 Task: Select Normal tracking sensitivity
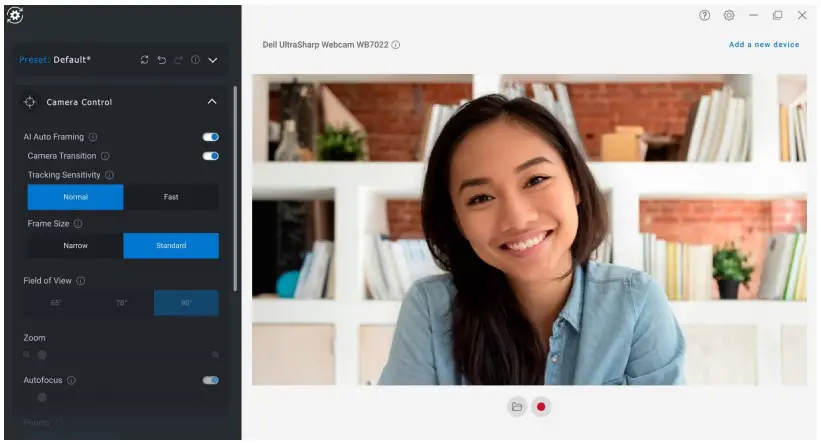pyautogui.click(x=75, y=197)
